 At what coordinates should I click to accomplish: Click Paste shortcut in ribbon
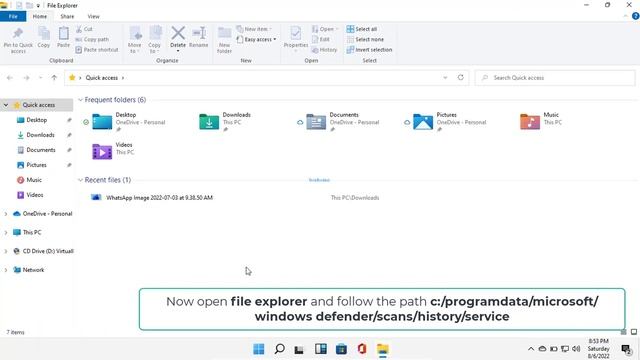point(97,49)
